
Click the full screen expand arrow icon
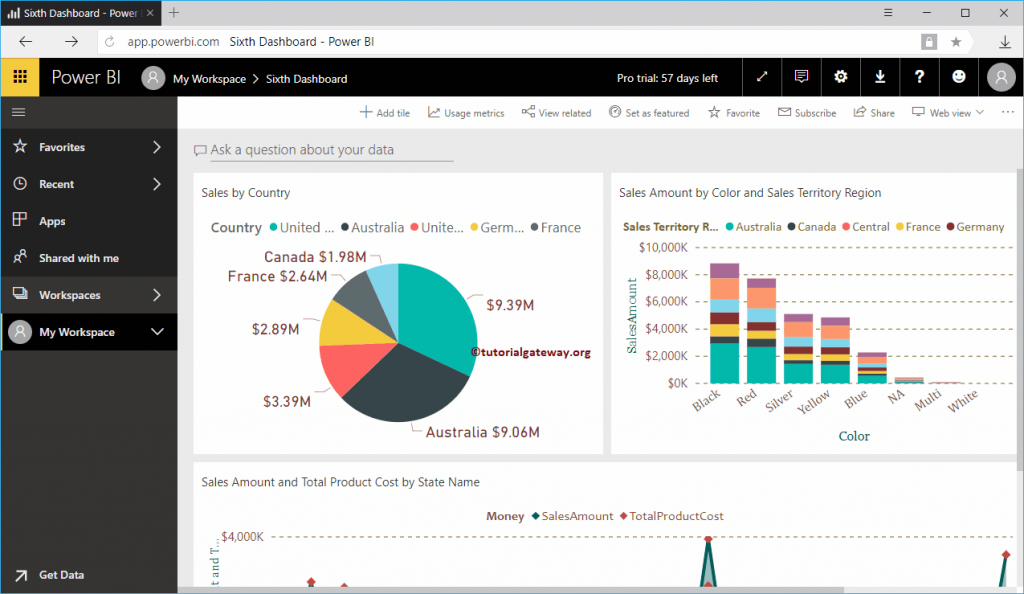click(762, 77)
